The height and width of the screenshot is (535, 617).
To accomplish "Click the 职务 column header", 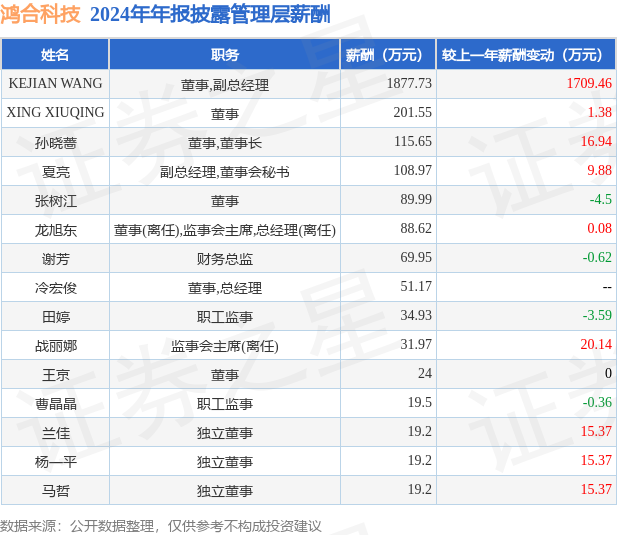I will click(x=225, y=55).
